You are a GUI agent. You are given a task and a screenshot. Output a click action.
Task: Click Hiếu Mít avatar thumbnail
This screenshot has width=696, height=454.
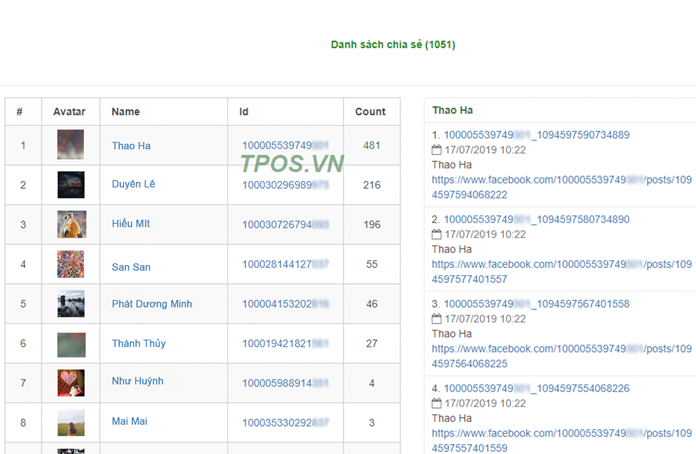tap(71, 224)
